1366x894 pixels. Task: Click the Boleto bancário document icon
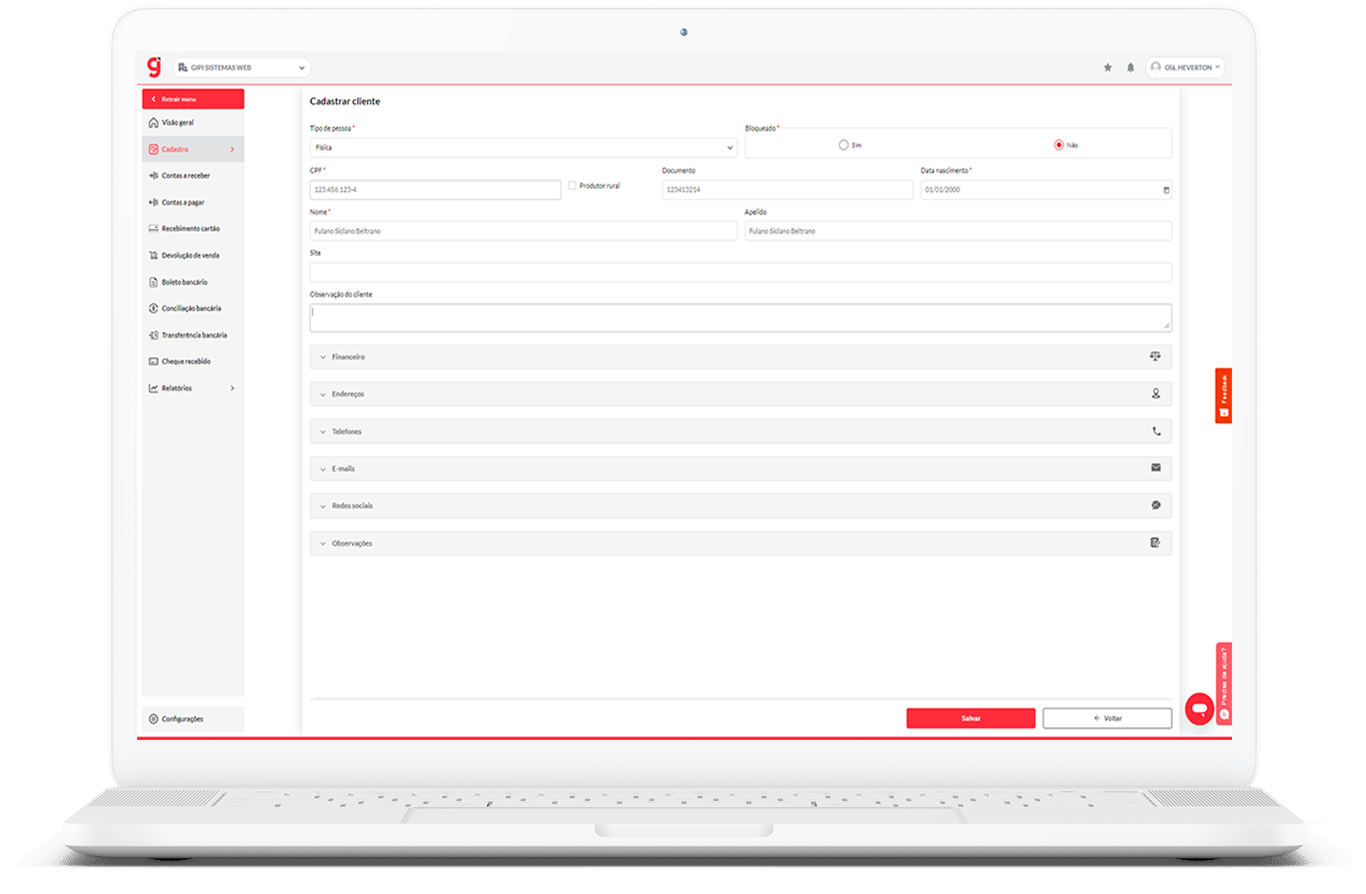point(153,282)
